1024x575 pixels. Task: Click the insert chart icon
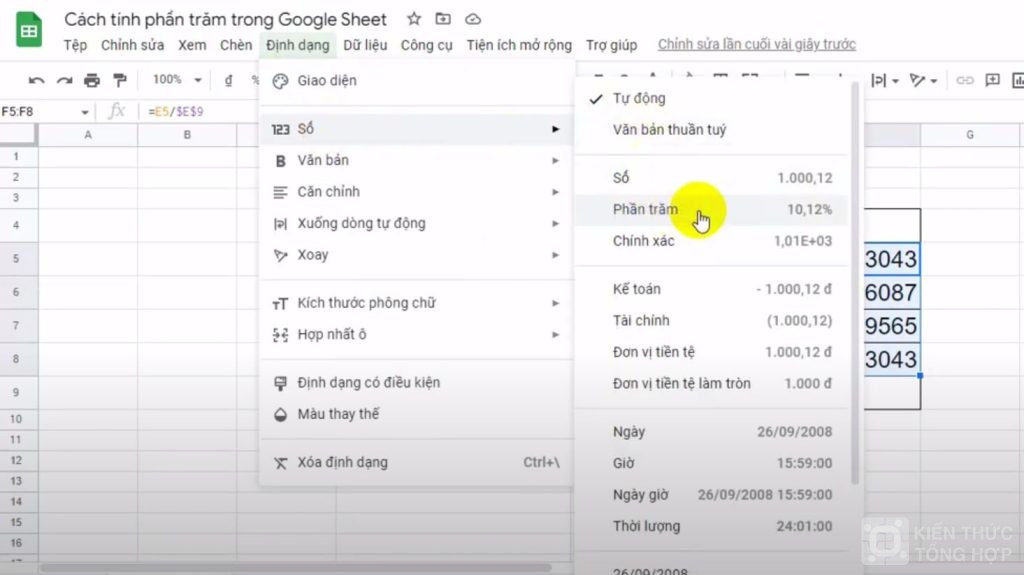1017,80
